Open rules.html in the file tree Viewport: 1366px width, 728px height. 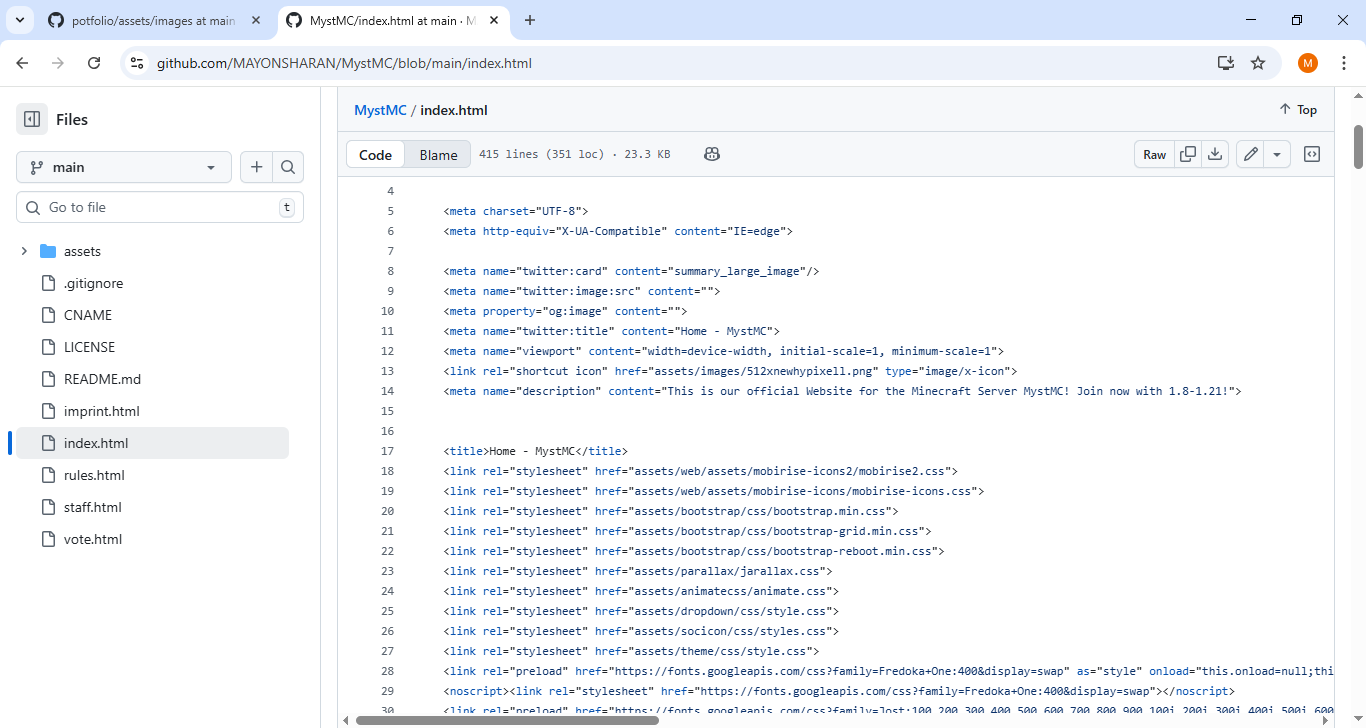click(x=94, y=475)
